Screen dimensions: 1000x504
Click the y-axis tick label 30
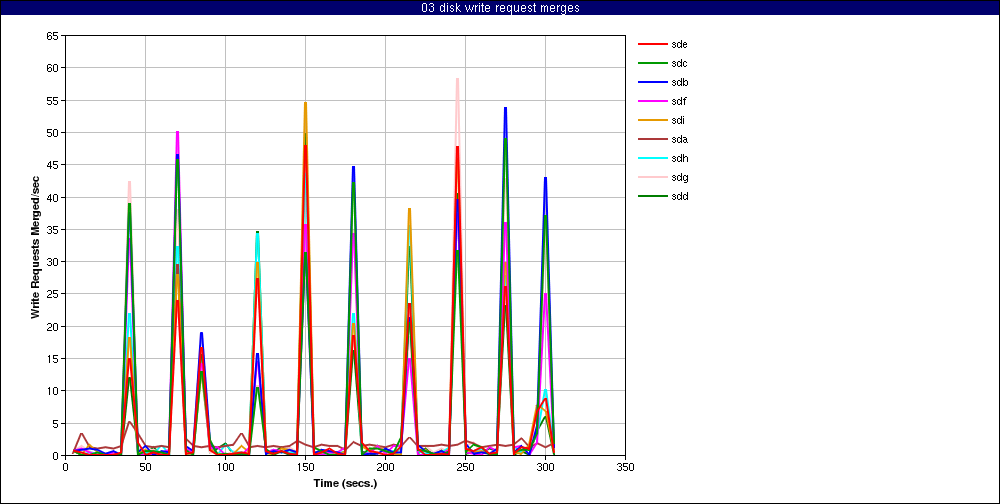52,262
